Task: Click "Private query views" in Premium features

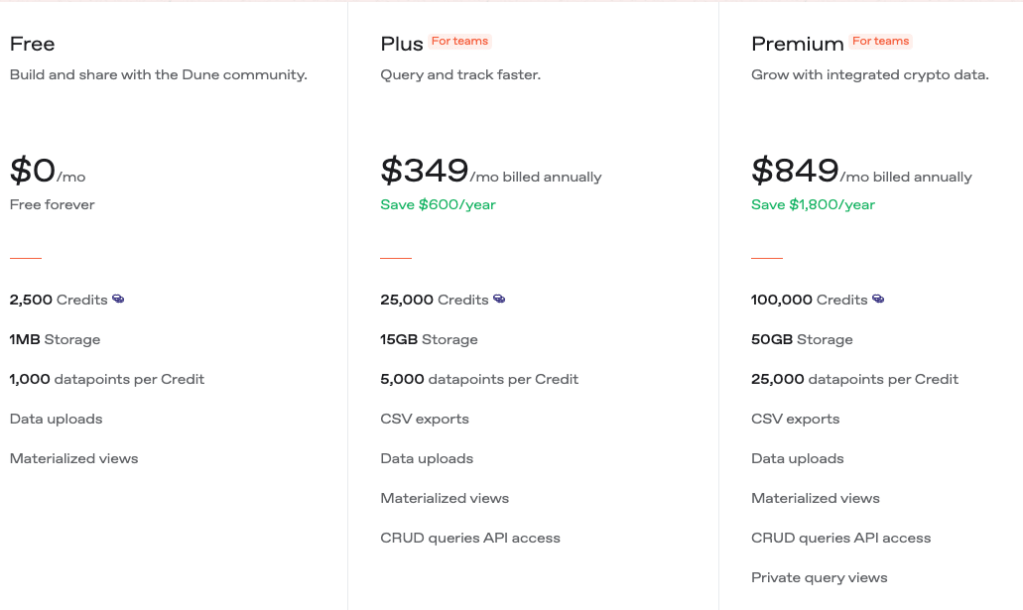Action: (819, 577)
